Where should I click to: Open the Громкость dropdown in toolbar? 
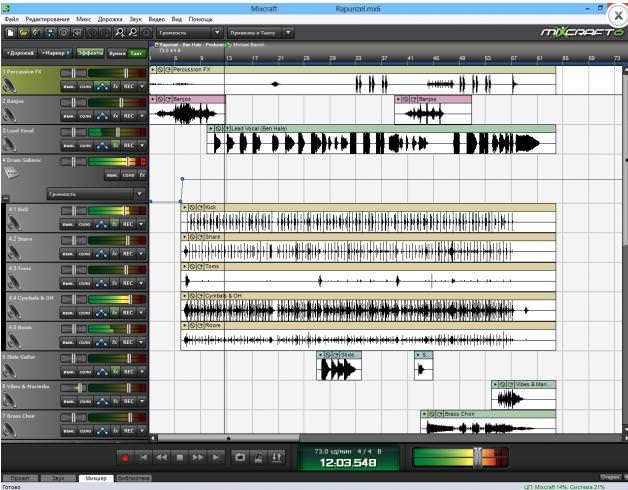click(x=189, y=33)
